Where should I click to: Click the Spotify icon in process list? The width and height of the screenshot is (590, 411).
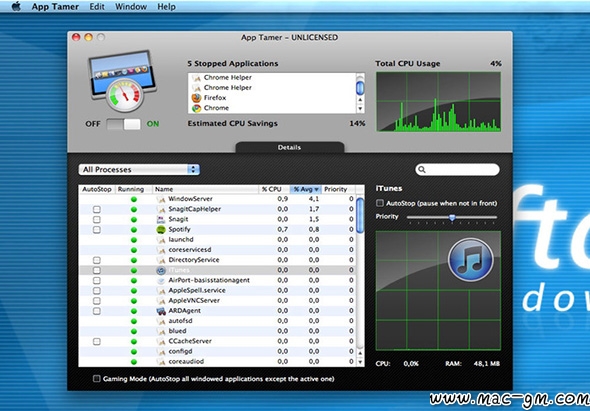click(161, 229)
